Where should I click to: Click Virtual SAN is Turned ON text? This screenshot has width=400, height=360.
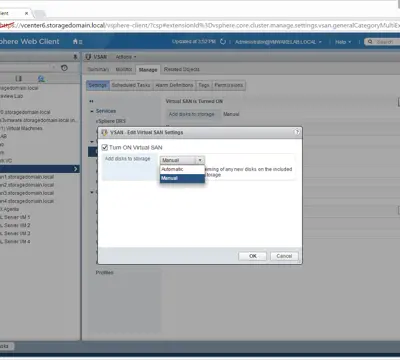194,101
